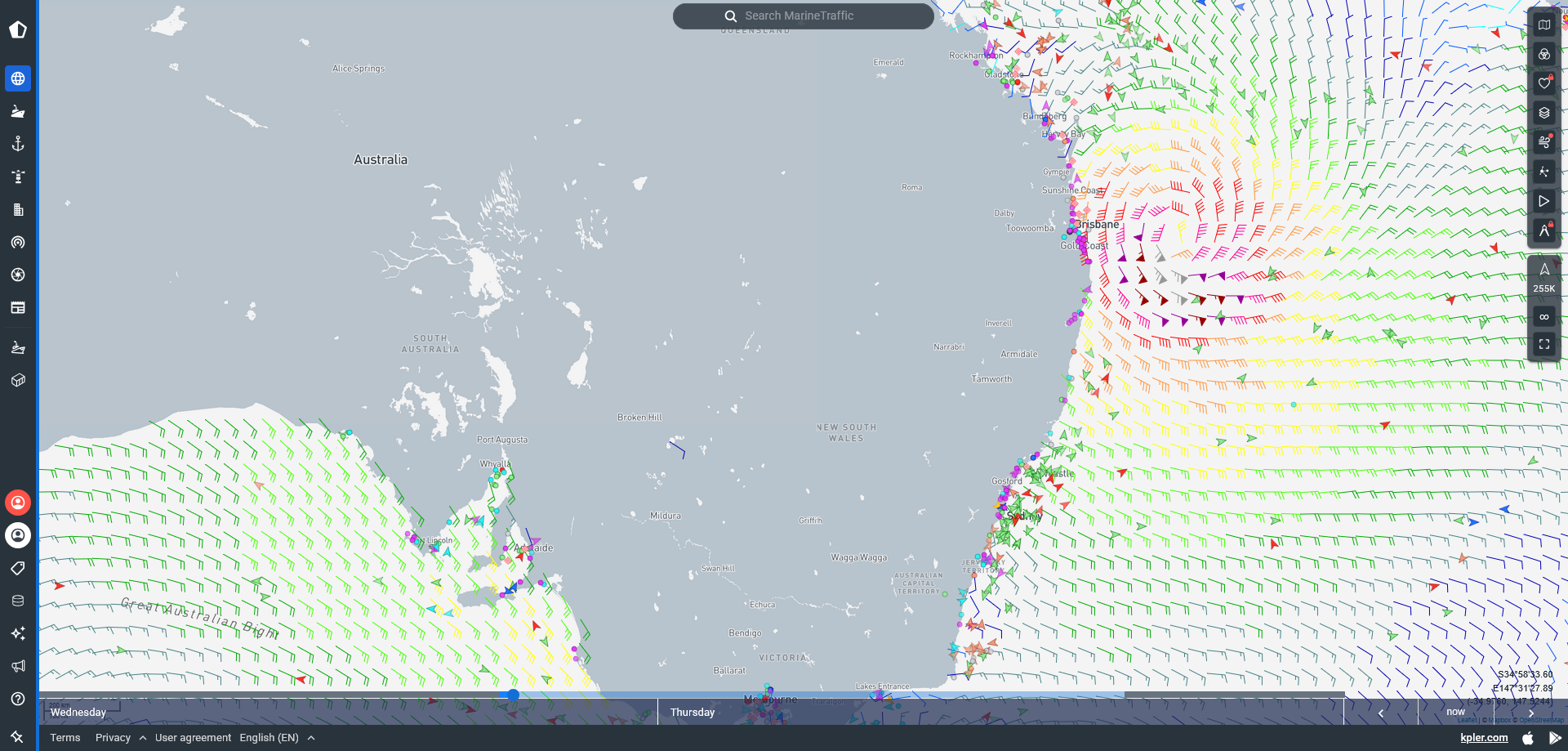Screen dimensions: 1568x751
Task: Open the kpler.com link
Action: click(x=1484, y=737)
